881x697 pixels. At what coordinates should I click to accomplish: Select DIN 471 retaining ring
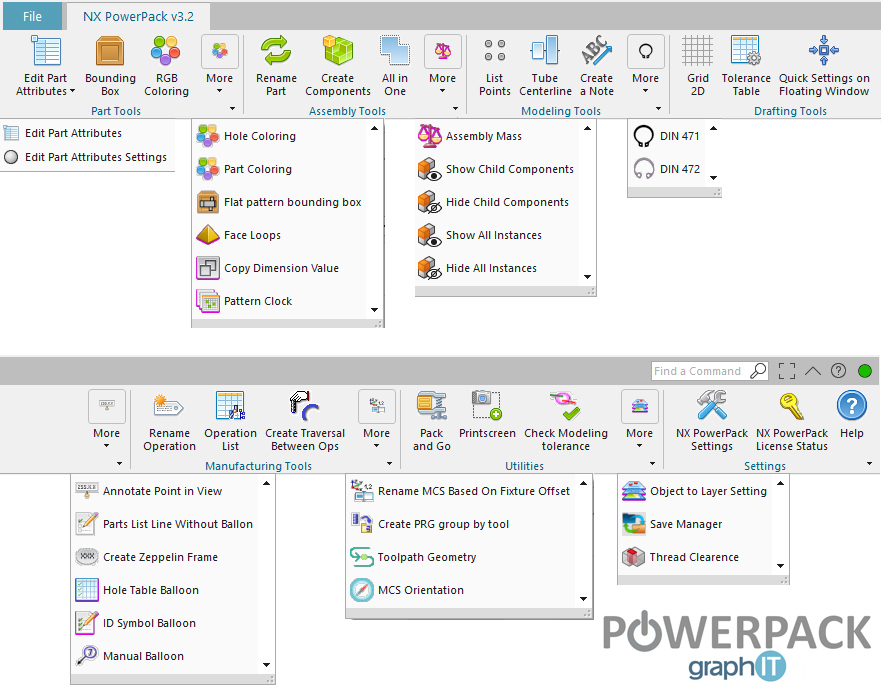click(666, 136)
